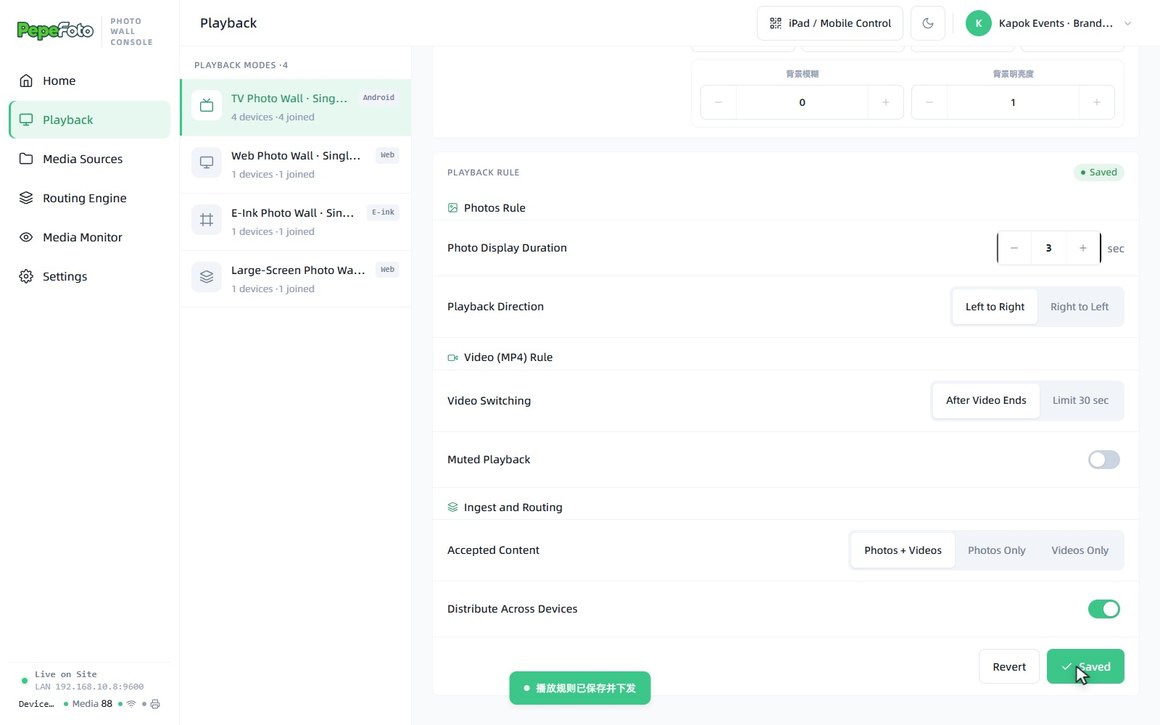The image size is (1160, 725).
Task: Click the Kapok Events K avatar
Action: pyautogui.click(x=978, y=24)
